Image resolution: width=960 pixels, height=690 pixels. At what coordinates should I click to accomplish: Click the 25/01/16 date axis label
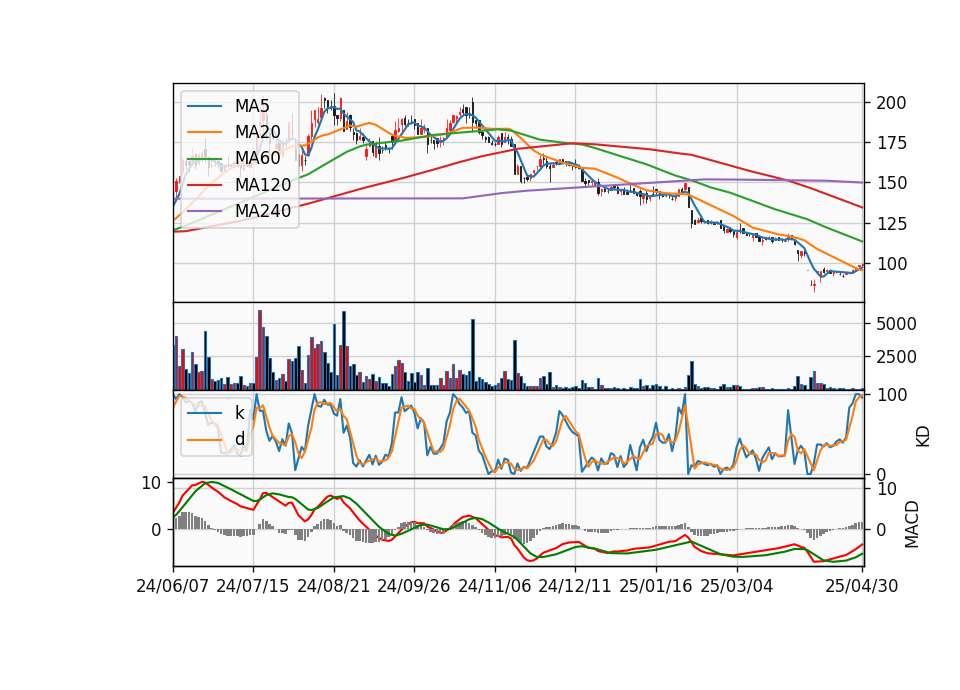656,586
